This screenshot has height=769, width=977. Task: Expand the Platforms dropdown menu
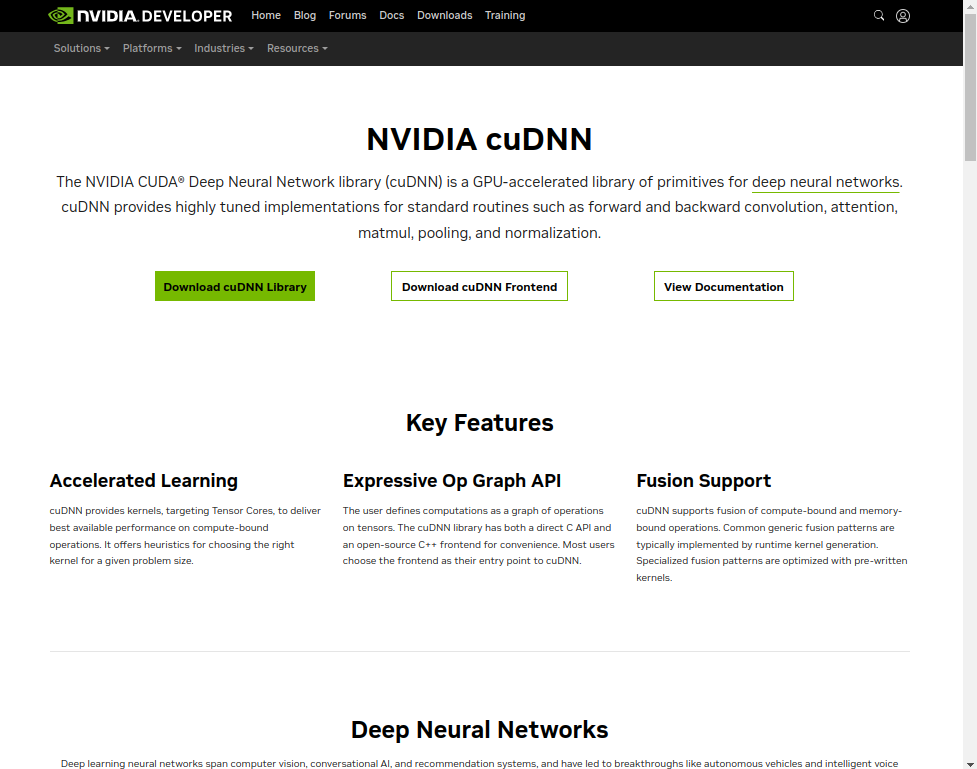click(x=152, y=48)
